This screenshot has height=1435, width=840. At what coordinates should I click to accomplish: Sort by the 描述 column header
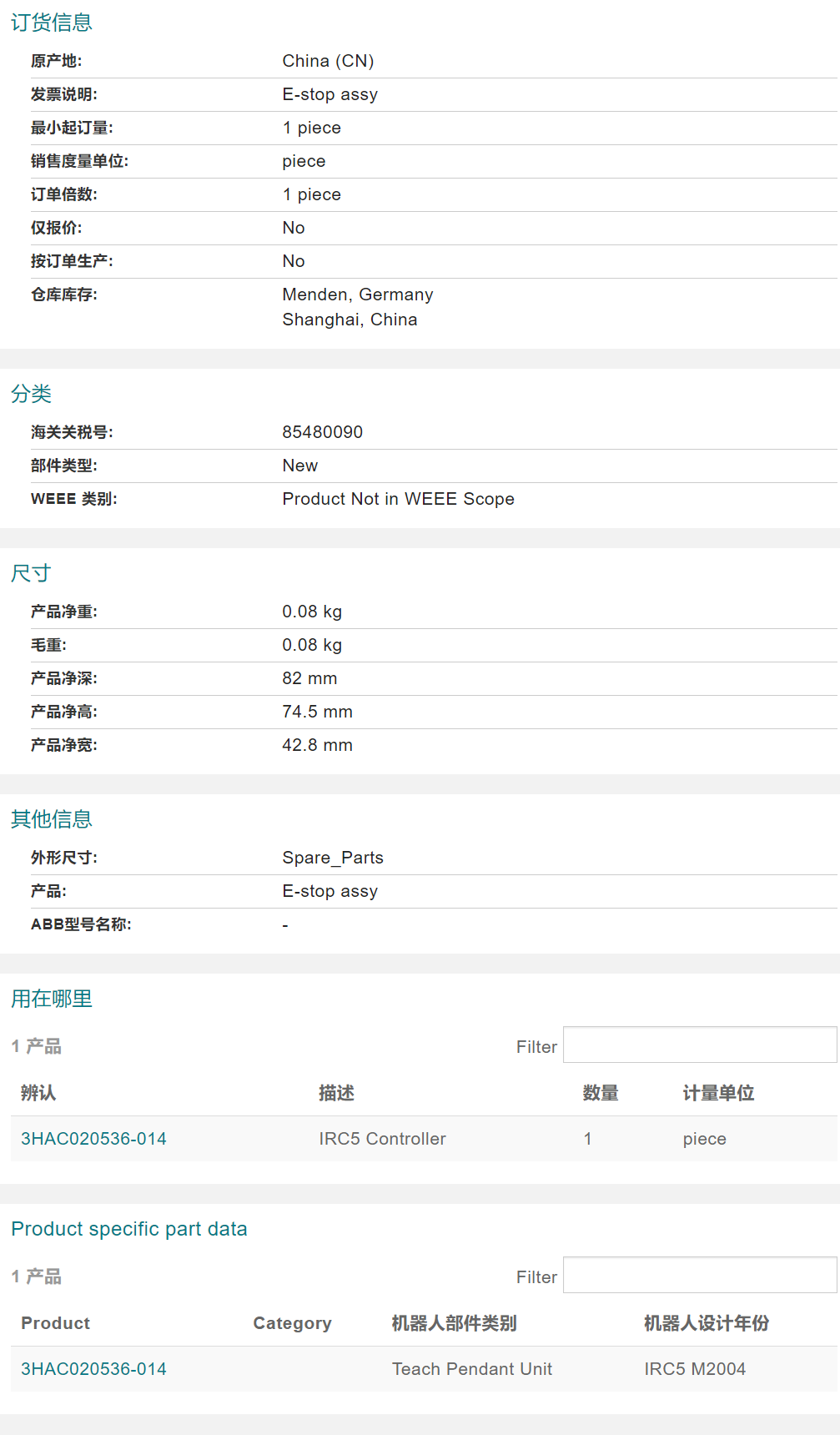336,1093
